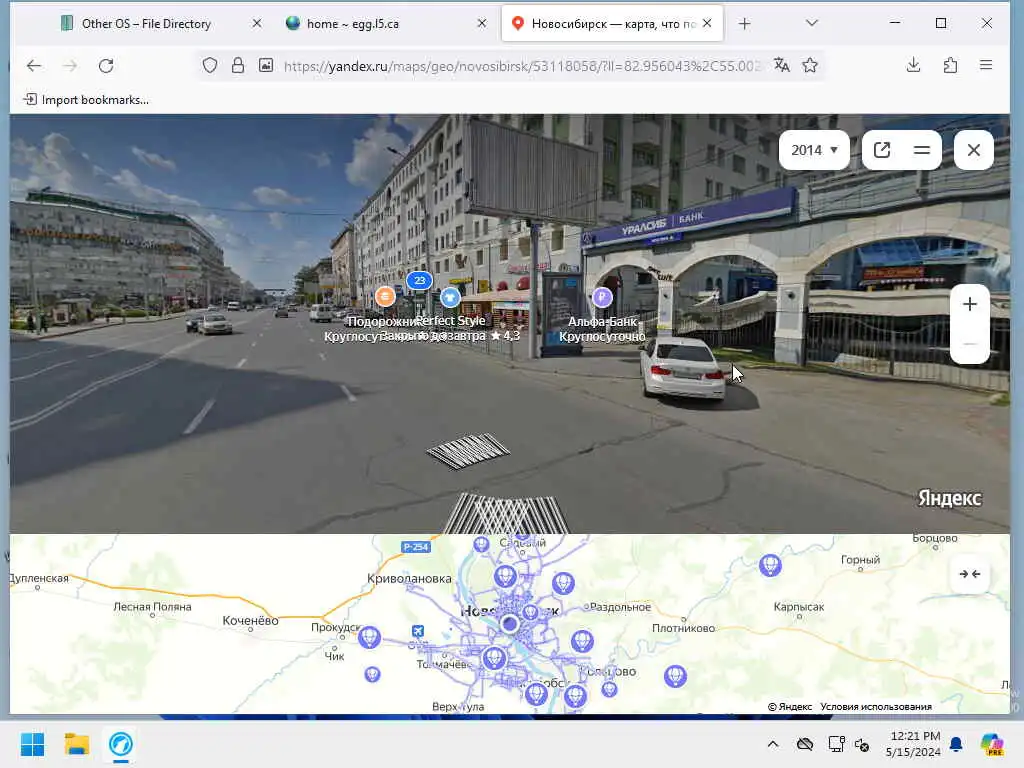Zoom in the panorama with plus button
This screenshot has width=1024, height=768.
(970, 304)
